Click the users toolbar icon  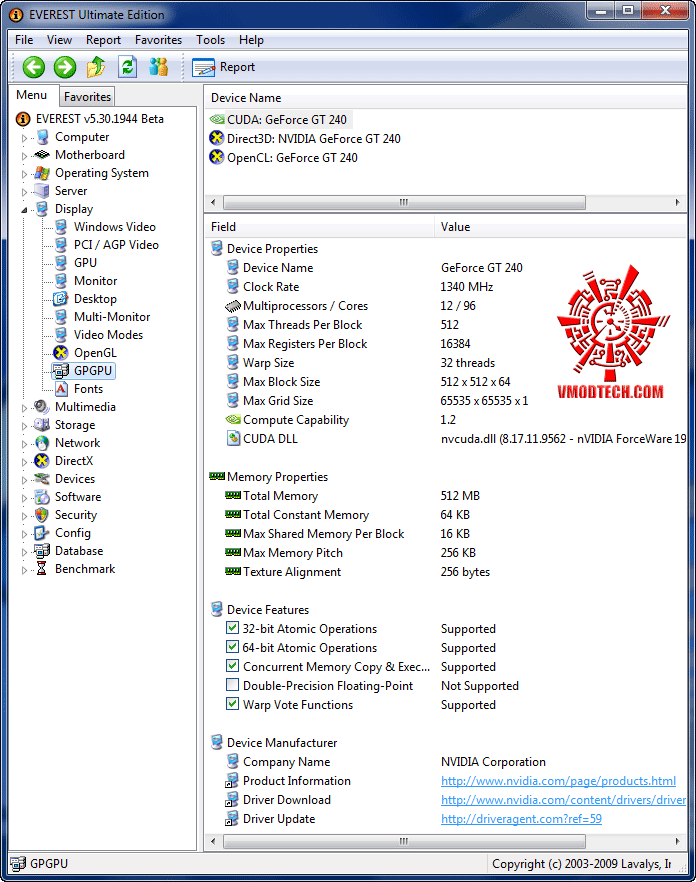[159, 67]
